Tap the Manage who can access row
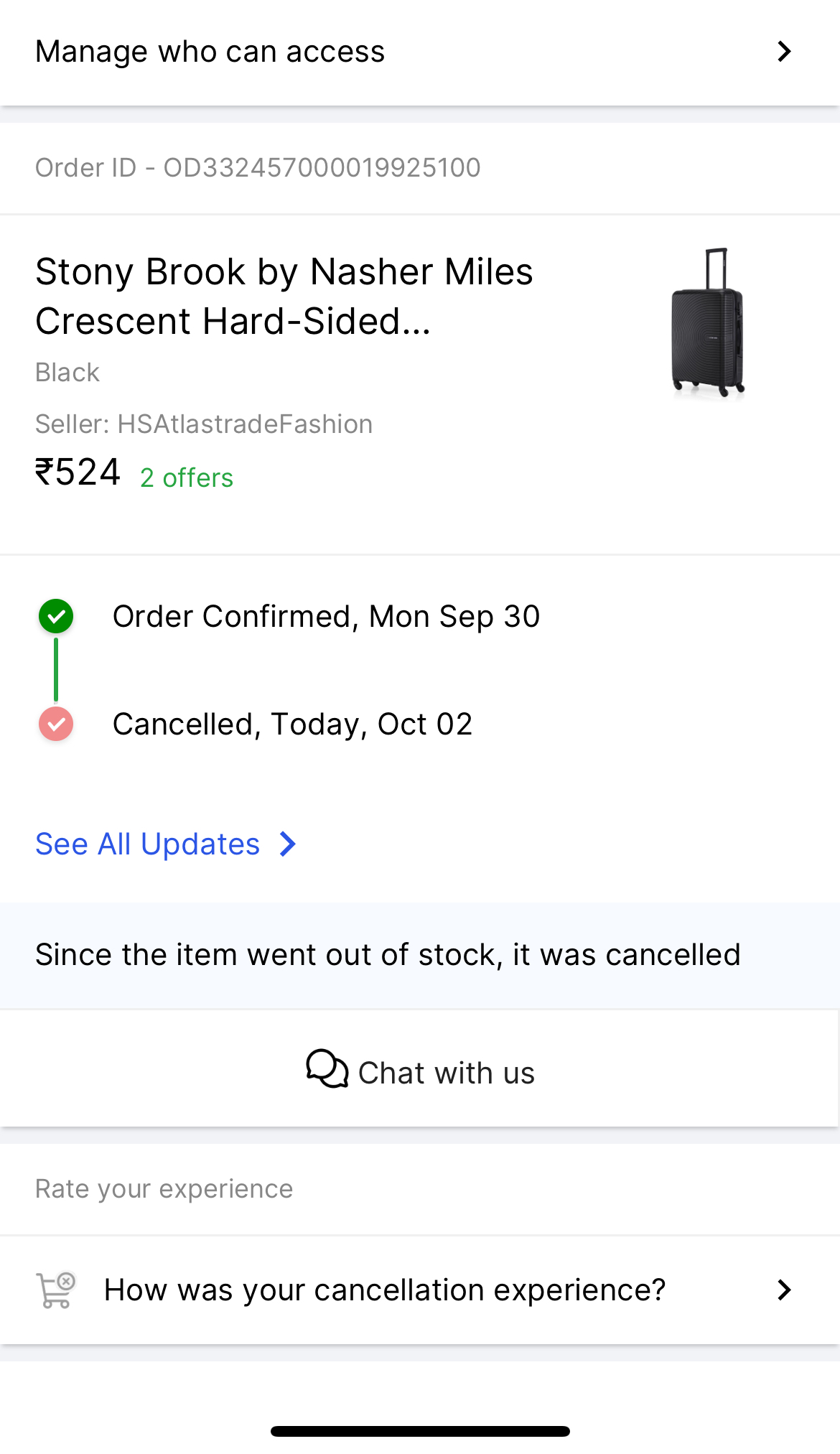 tap(210, 52)
